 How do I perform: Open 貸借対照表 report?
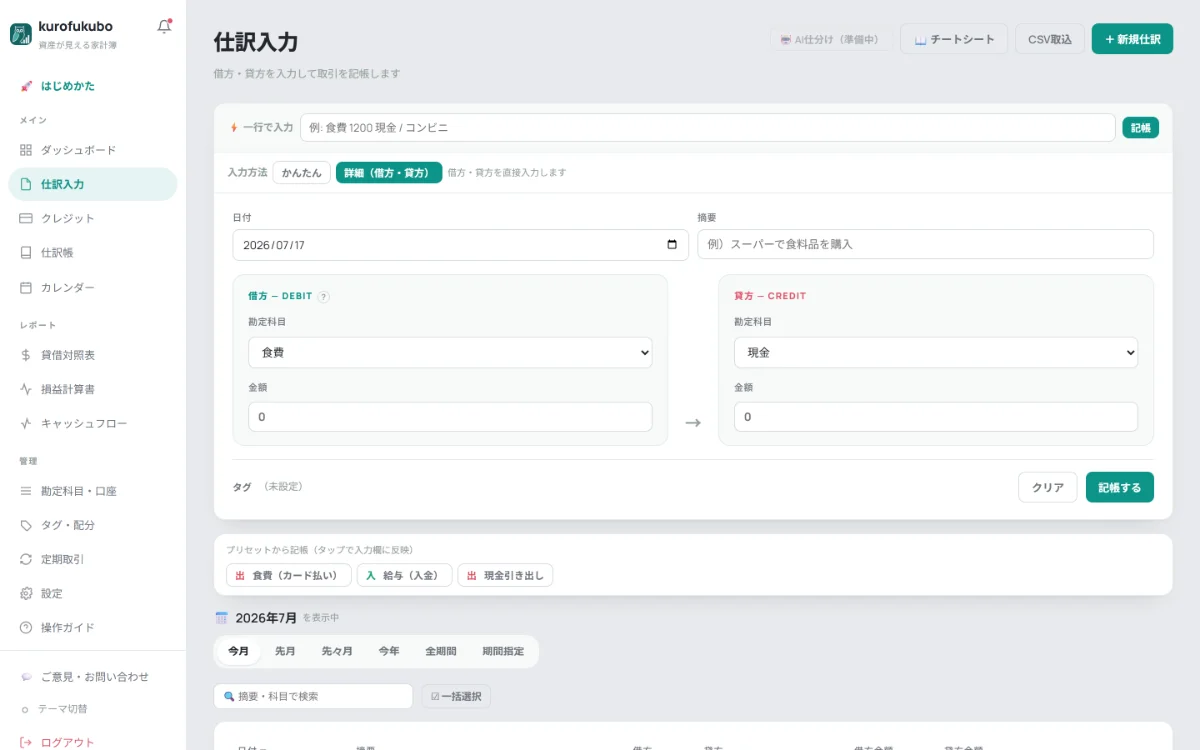click(x=93, y=355)
